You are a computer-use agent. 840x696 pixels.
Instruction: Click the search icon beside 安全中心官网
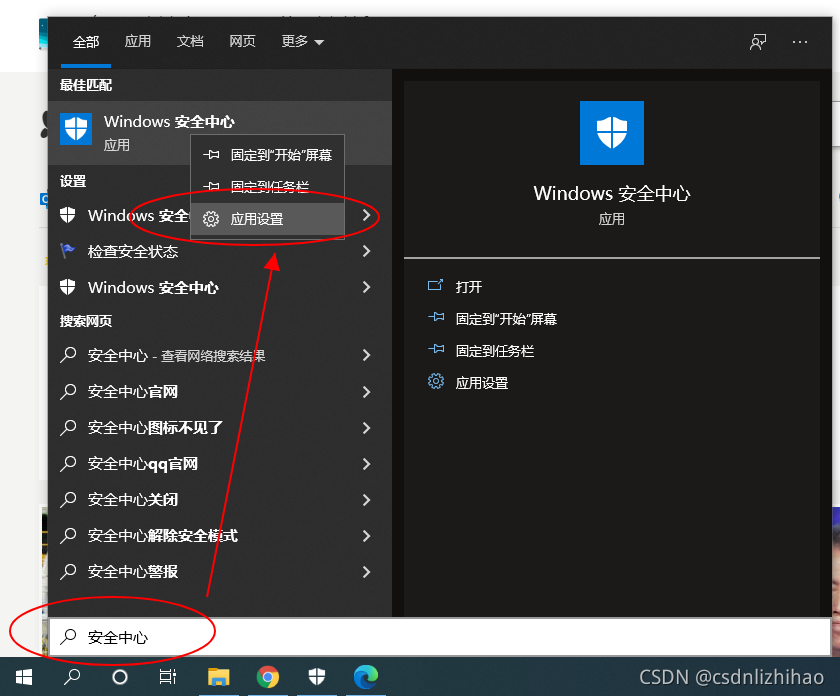point(68,392)
